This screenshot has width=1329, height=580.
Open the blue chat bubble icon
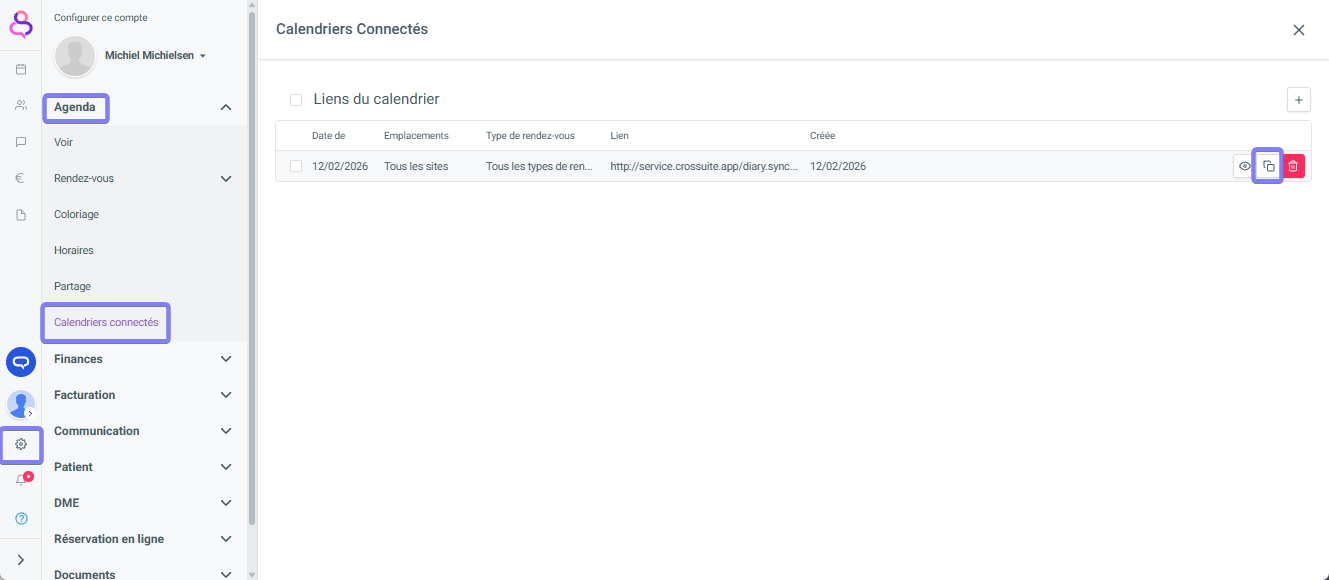(x=21, y=362)
